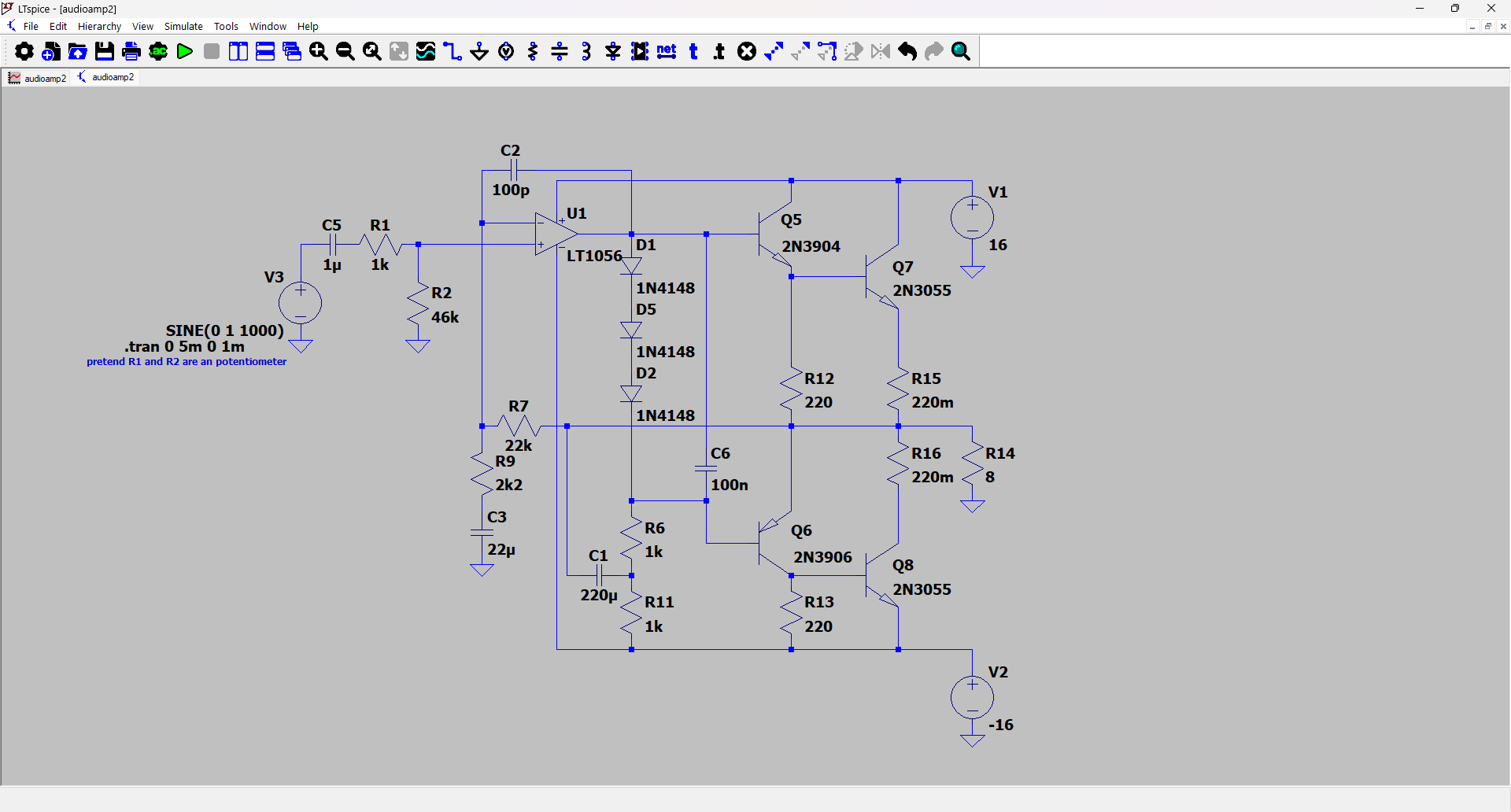Click the Q6 2N3906 label

(x=822, y=557)
